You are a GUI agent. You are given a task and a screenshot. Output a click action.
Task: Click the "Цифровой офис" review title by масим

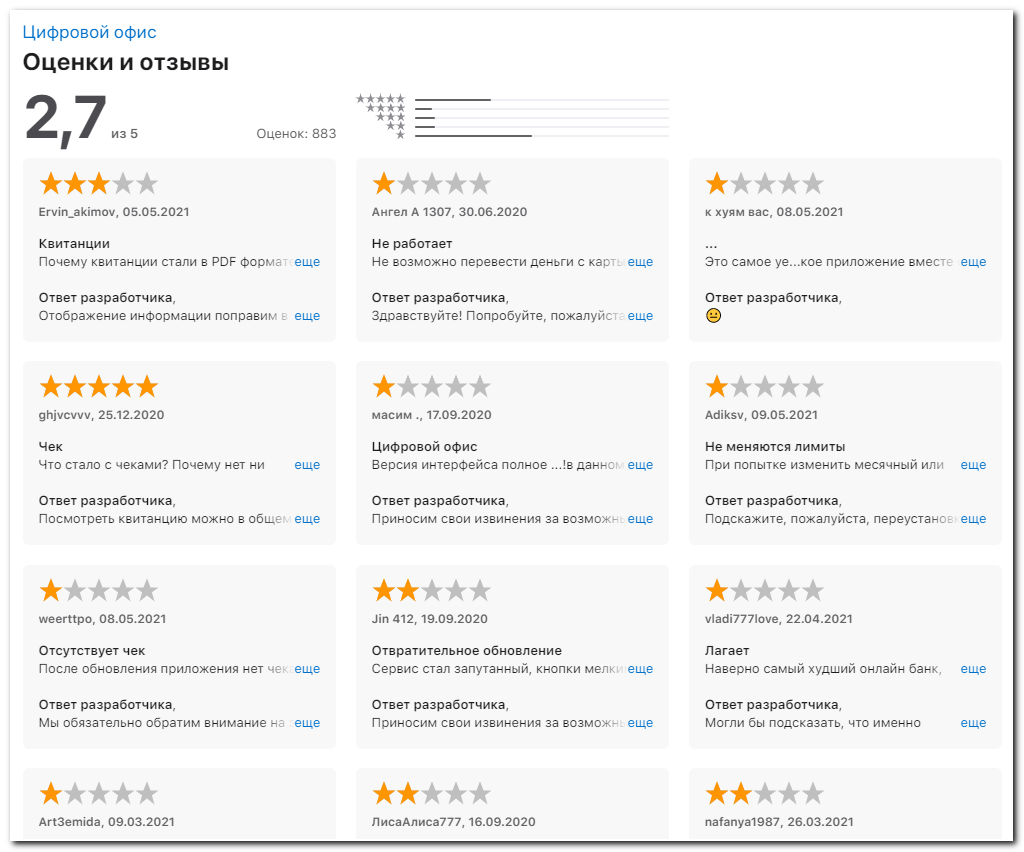point(424,447)
